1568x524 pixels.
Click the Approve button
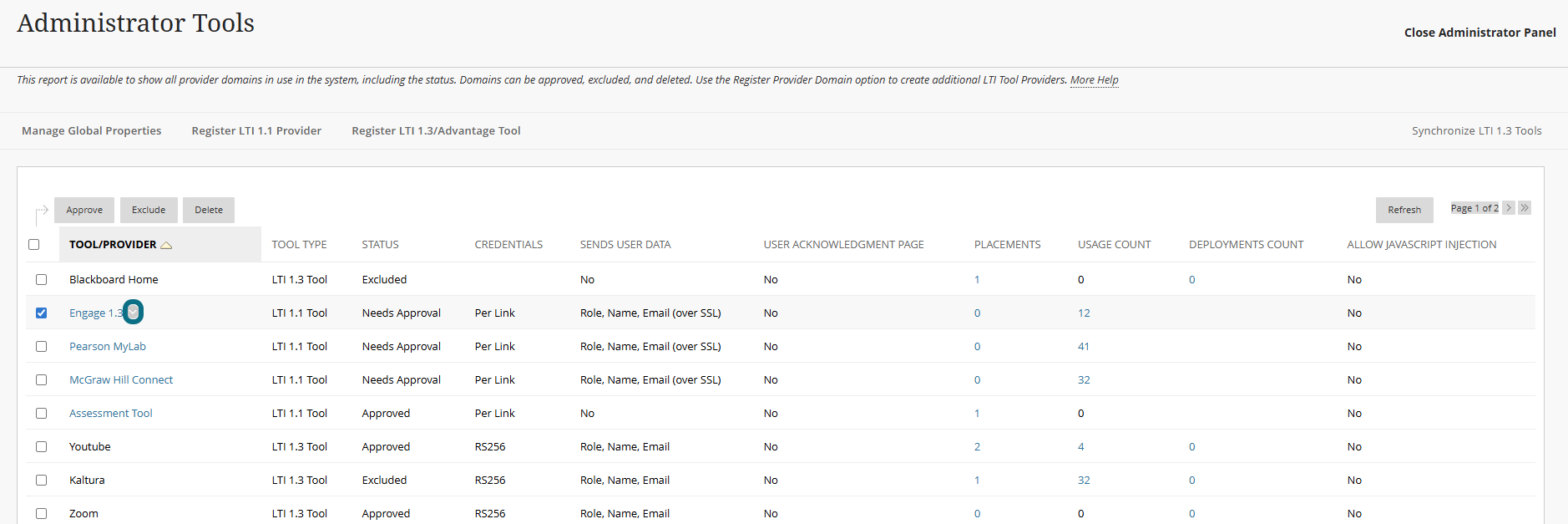tap(84, 210)
